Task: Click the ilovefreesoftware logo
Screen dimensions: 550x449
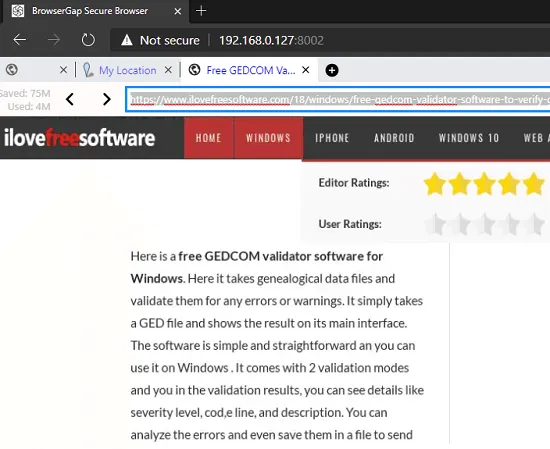Action: 79,138
